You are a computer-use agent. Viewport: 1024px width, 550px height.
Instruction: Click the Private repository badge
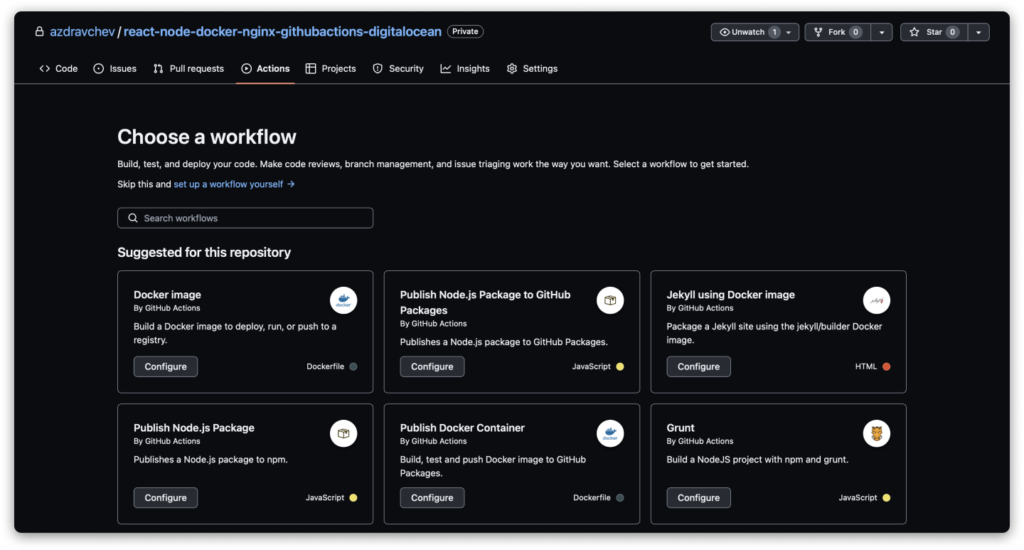pos(465,31)
